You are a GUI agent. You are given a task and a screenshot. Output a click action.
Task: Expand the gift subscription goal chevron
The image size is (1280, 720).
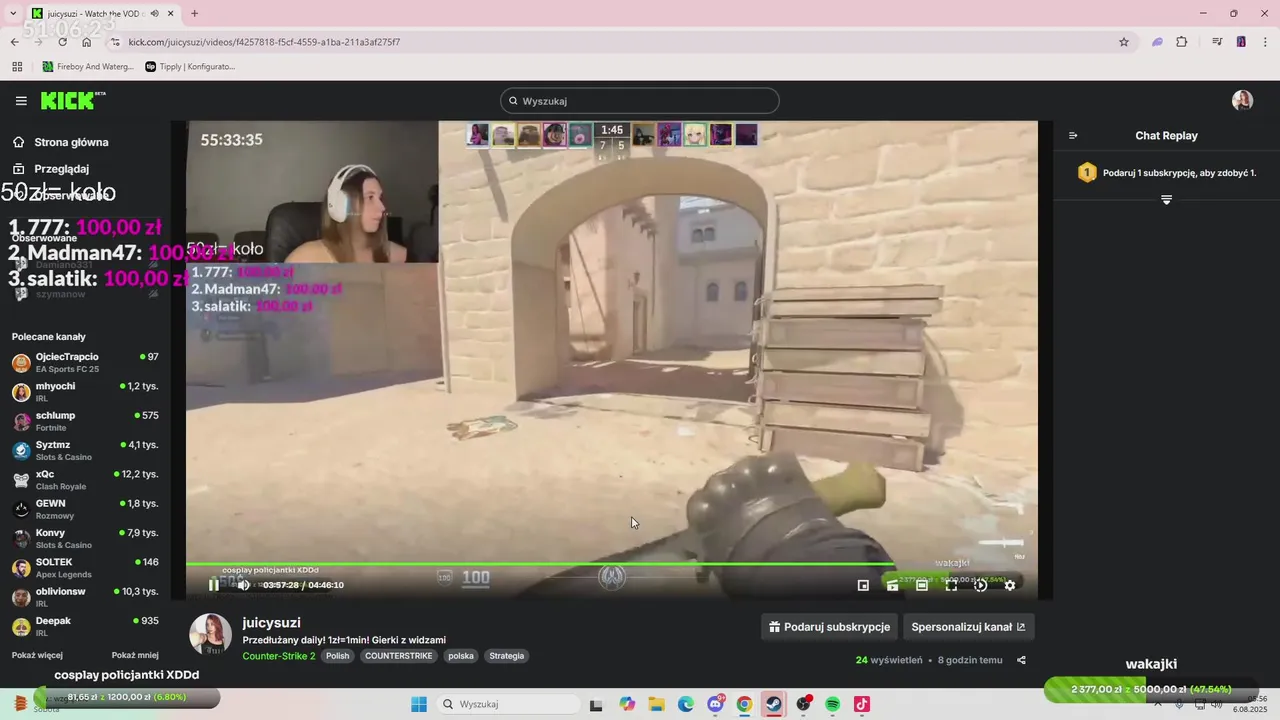pyautogui.click(x=1166, y=200)
